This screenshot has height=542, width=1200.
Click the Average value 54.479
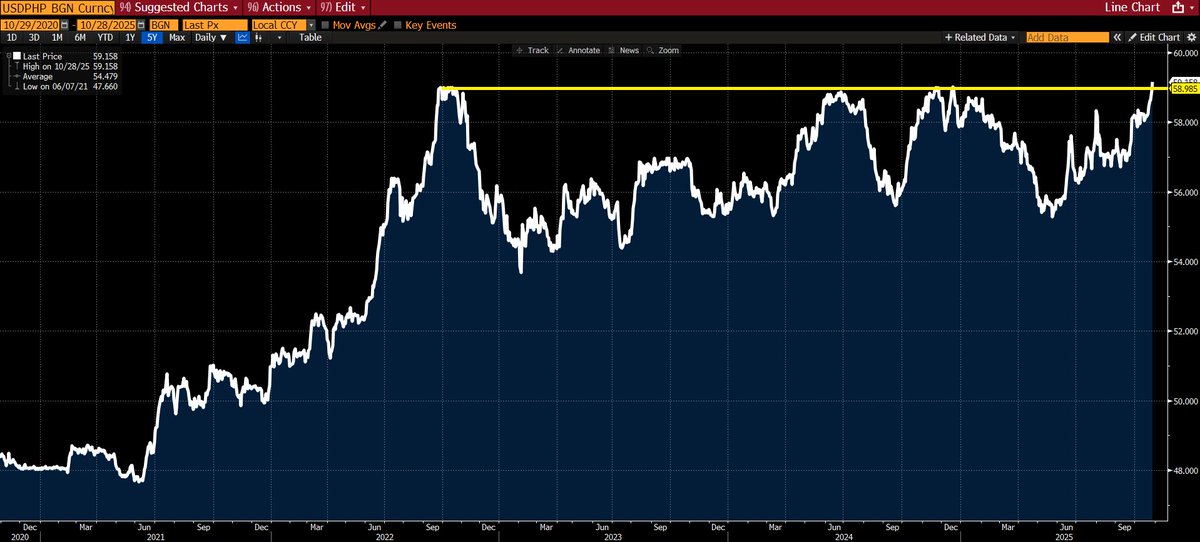pyautogui.click(x=105, y=76)
